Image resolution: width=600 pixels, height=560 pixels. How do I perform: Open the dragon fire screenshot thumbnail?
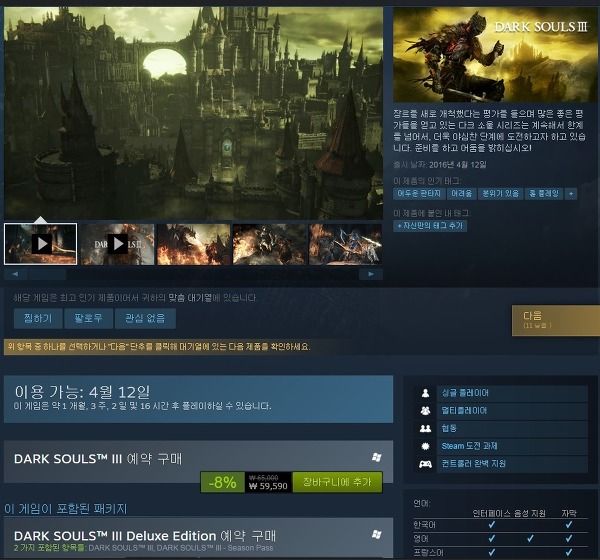tap(194, 244)
